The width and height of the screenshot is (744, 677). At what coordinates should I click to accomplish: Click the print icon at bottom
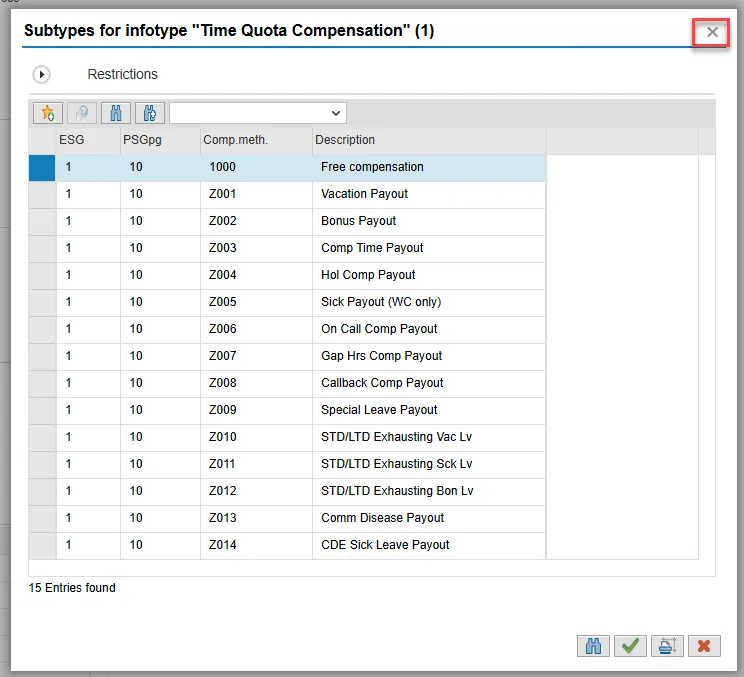click(666, 646)
